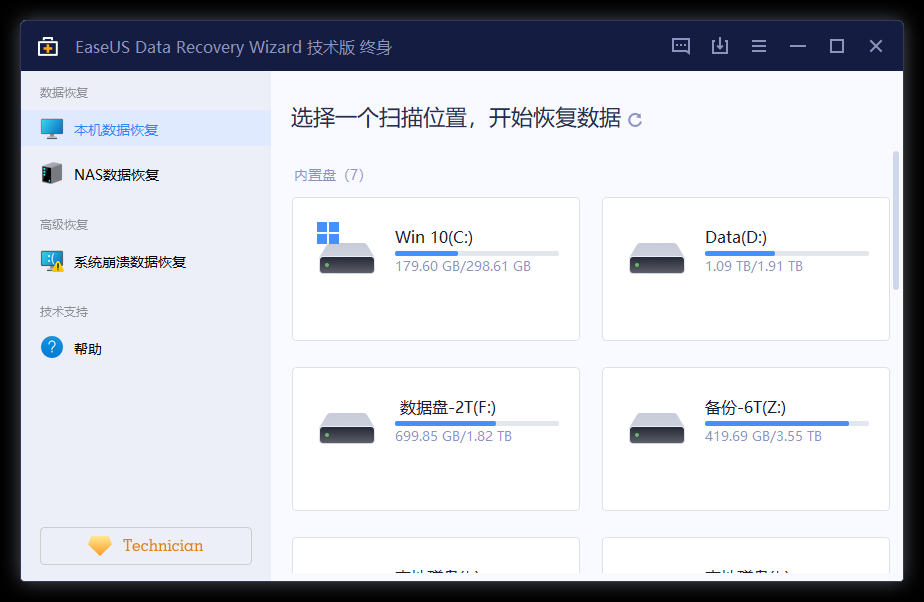Click the 419.69 GB/3.55 TB text

(x=763, y=436)
